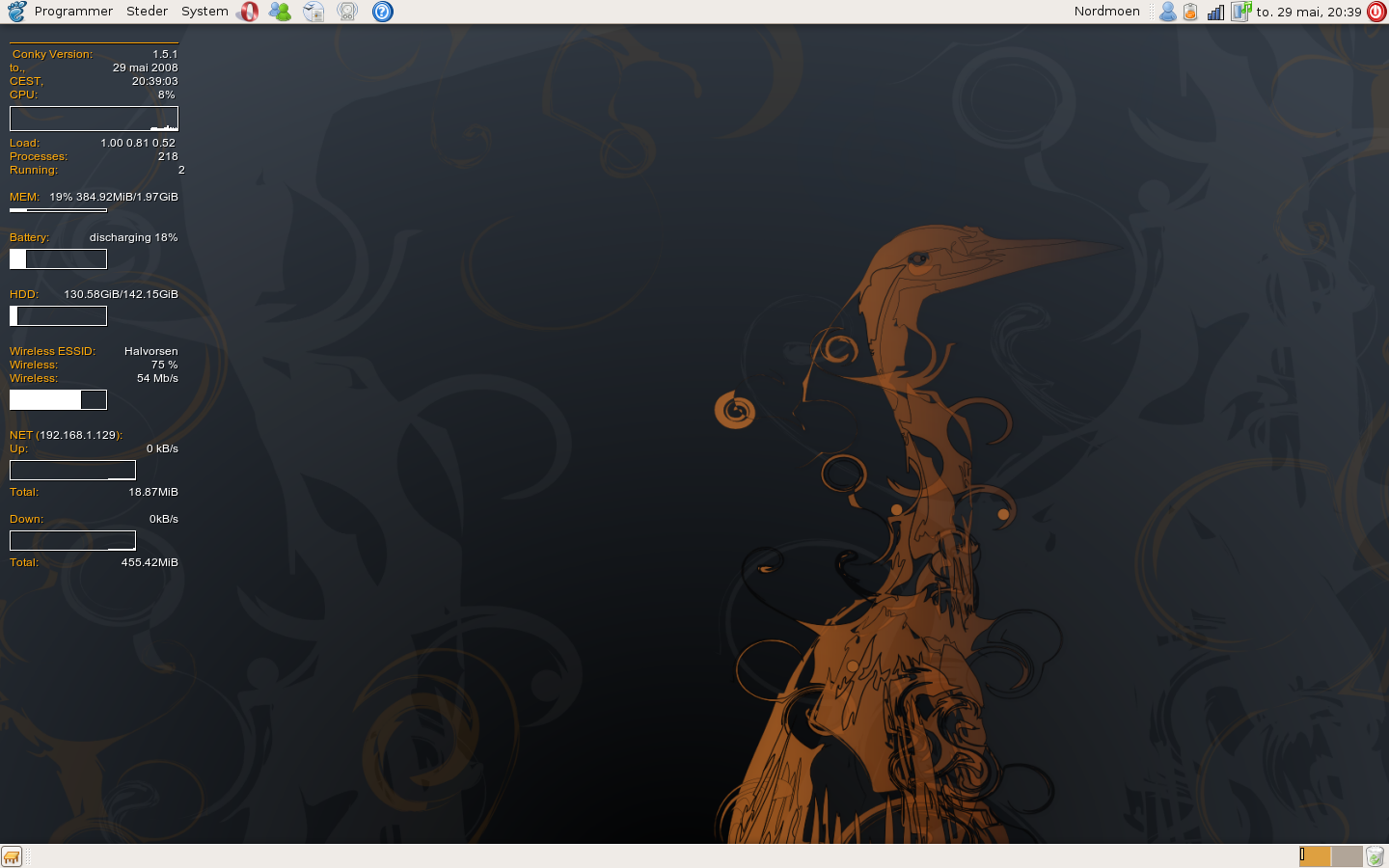Screen dimensions: 1389x868
Task: Open the blue Help question mark icon
Action: click(382, 12)
